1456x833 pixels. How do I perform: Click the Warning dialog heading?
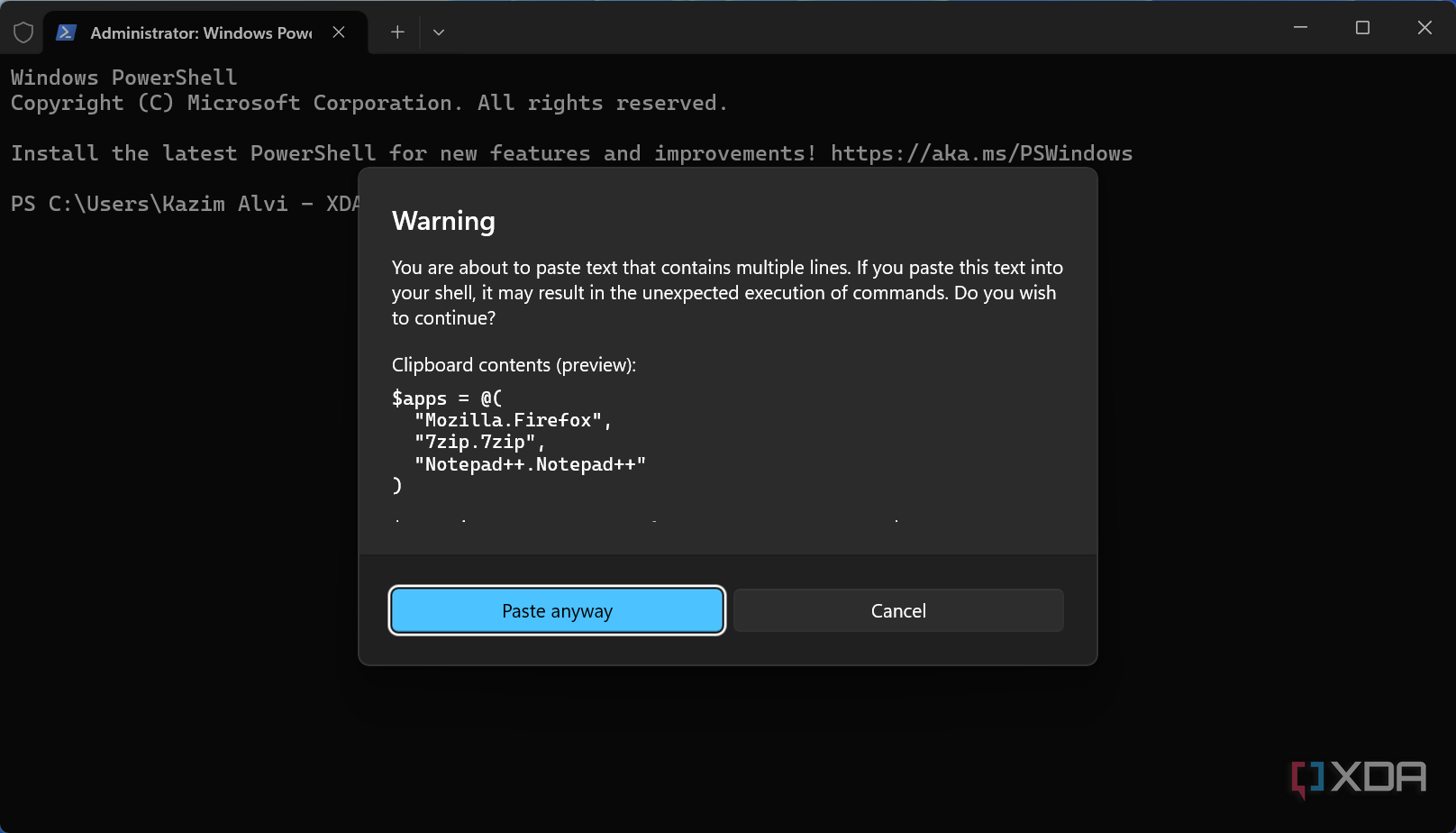[443, 221]
